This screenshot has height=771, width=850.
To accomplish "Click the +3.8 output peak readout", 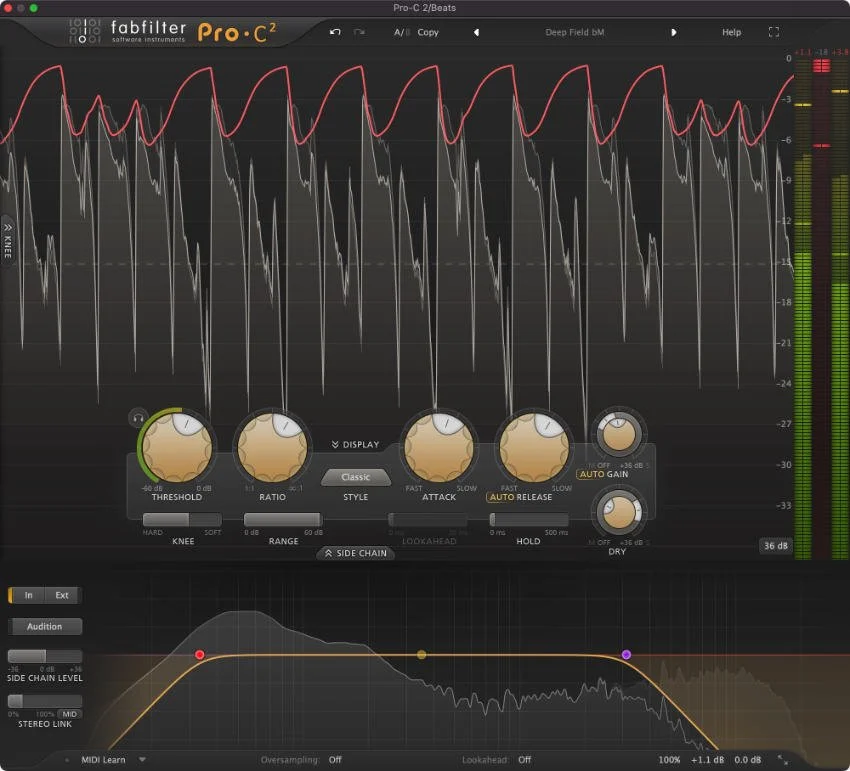I will click(840, 52).
